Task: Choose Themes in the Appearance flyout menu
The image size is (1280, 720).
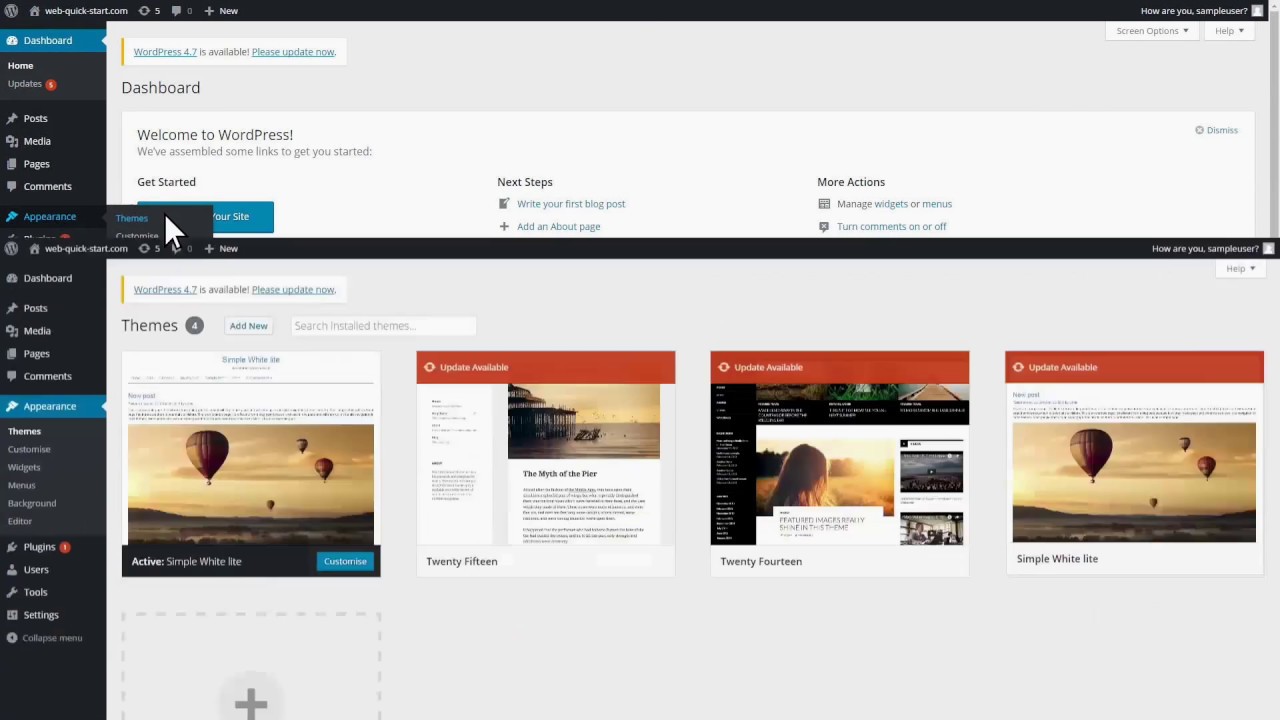Action: tap(132, 218)
